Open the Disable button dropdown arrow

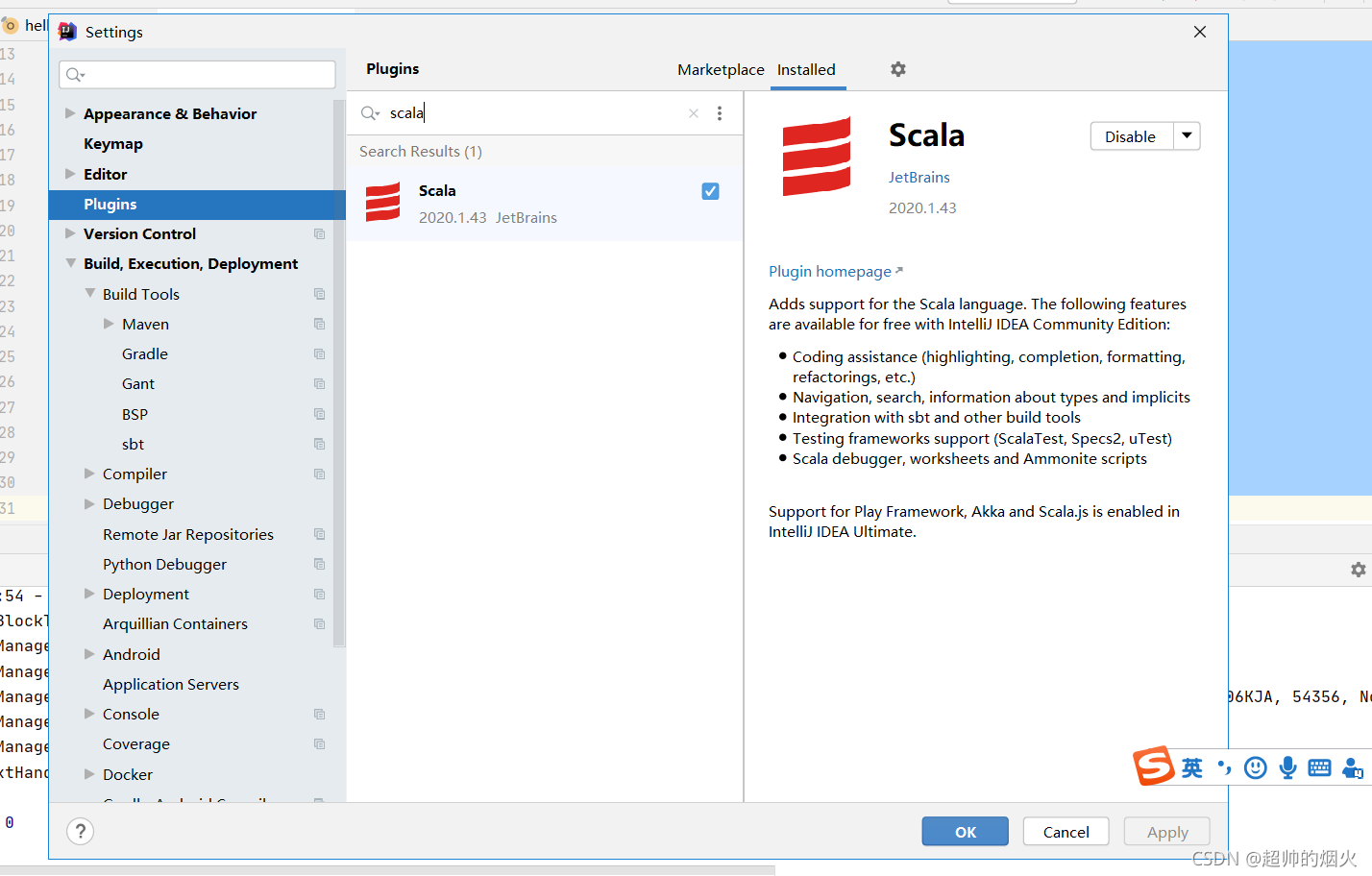[x=1188, y=136]
